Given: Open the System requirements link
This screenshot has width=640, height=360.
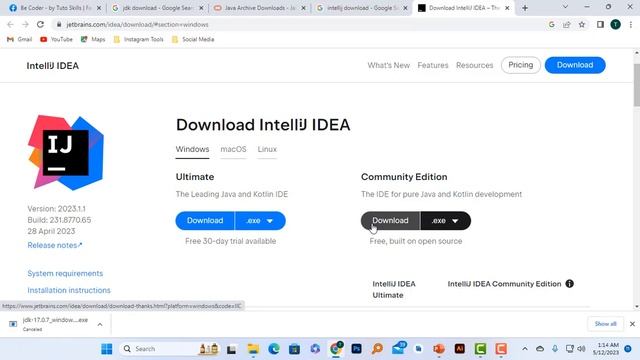Looking at the screenshot, I should (65, 273).
